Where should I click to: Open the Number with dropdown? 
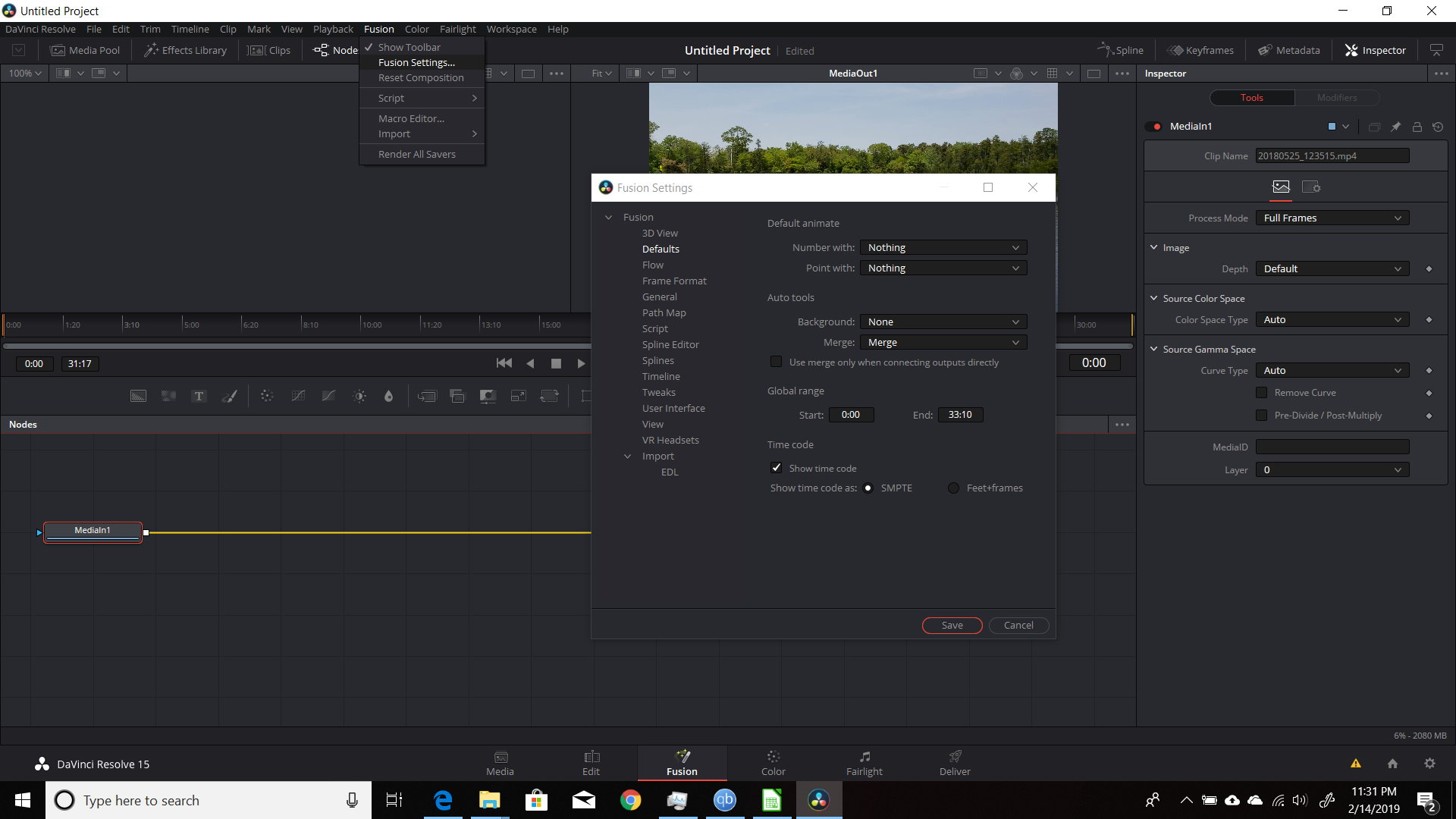pyautogui.click(x=943, y=248)
